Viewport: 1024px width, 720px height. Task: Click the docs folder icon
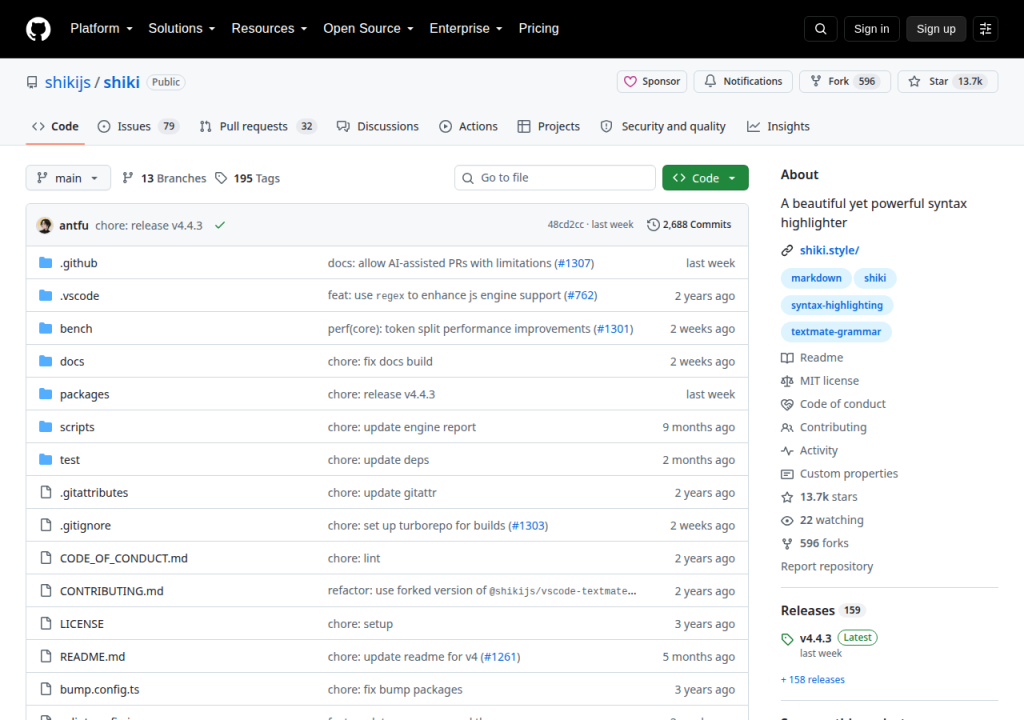coord(46,361)
